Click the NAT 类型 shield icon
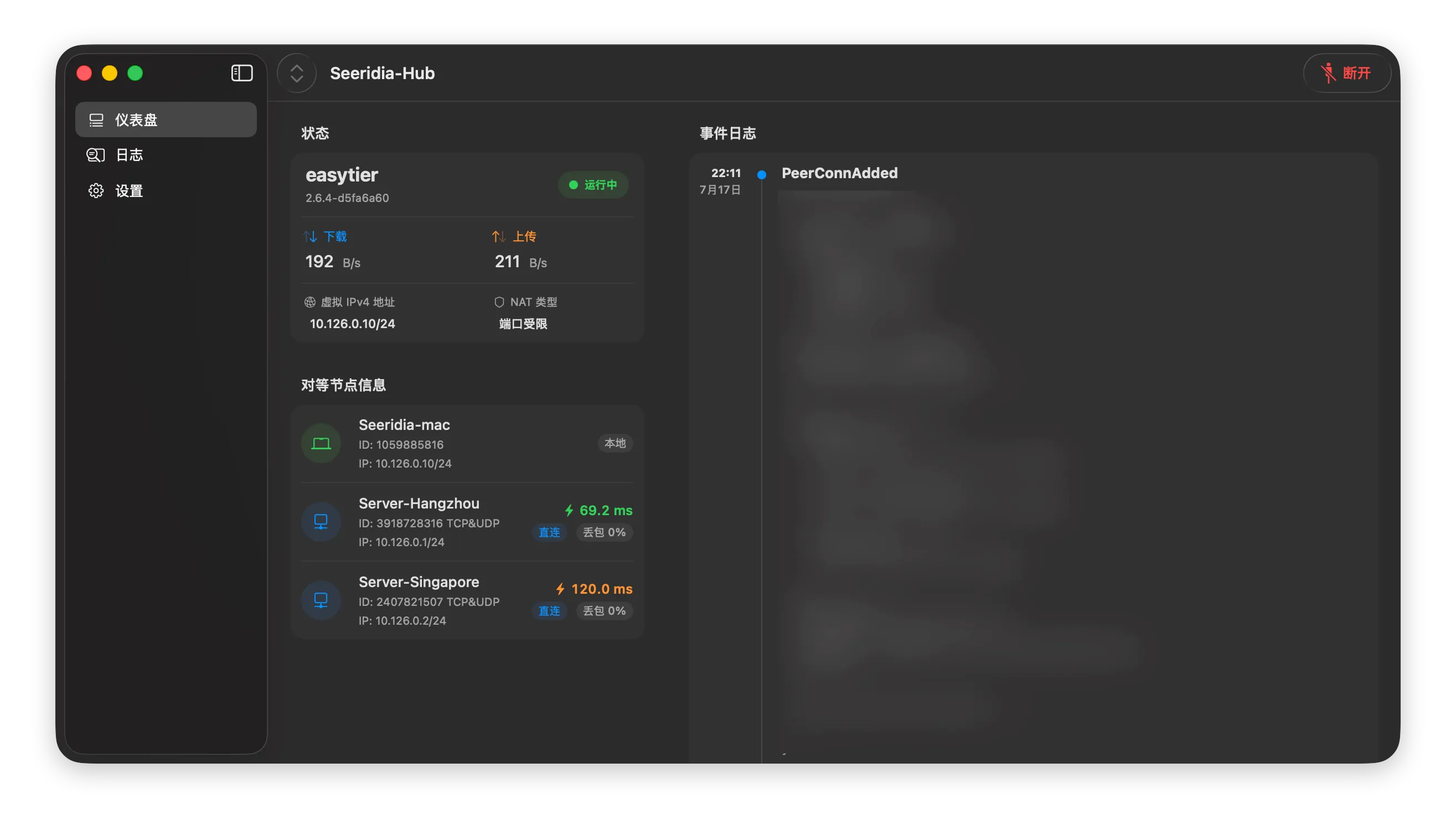The width and height of the screenshot is (1456, 830). point(499,302)
